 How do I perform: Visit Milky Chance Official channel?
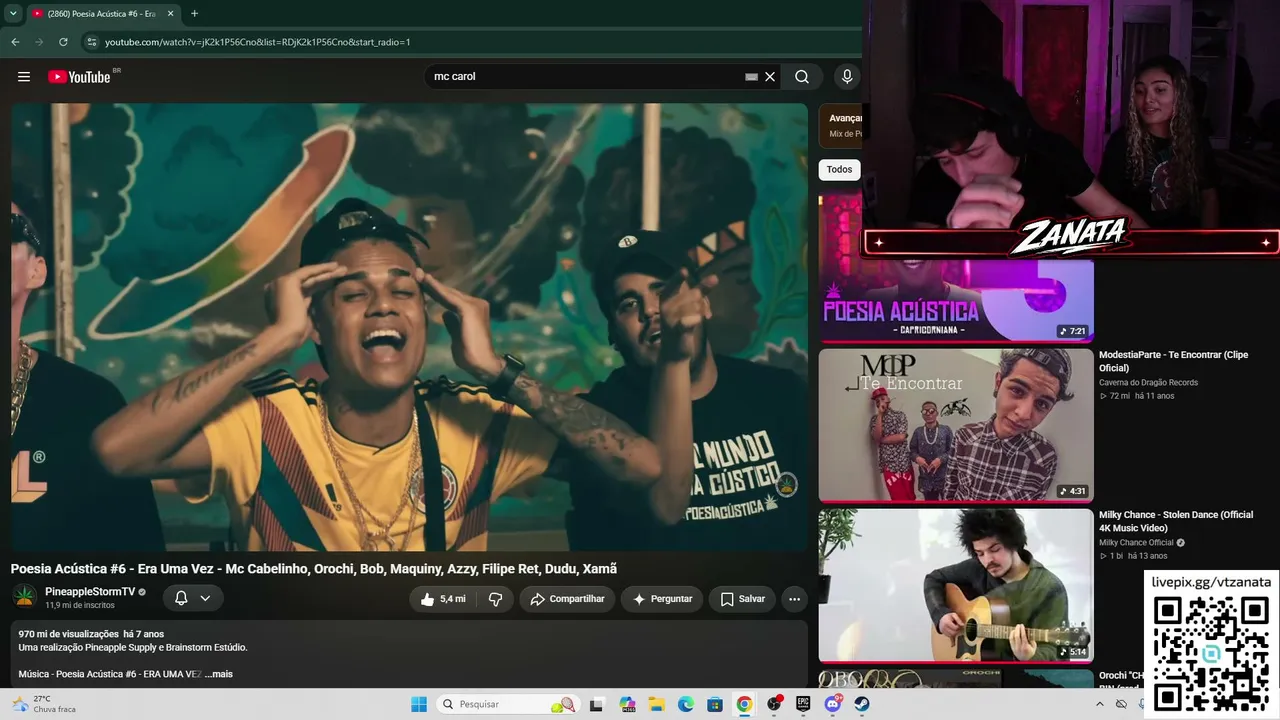[x=1136, y=542]
